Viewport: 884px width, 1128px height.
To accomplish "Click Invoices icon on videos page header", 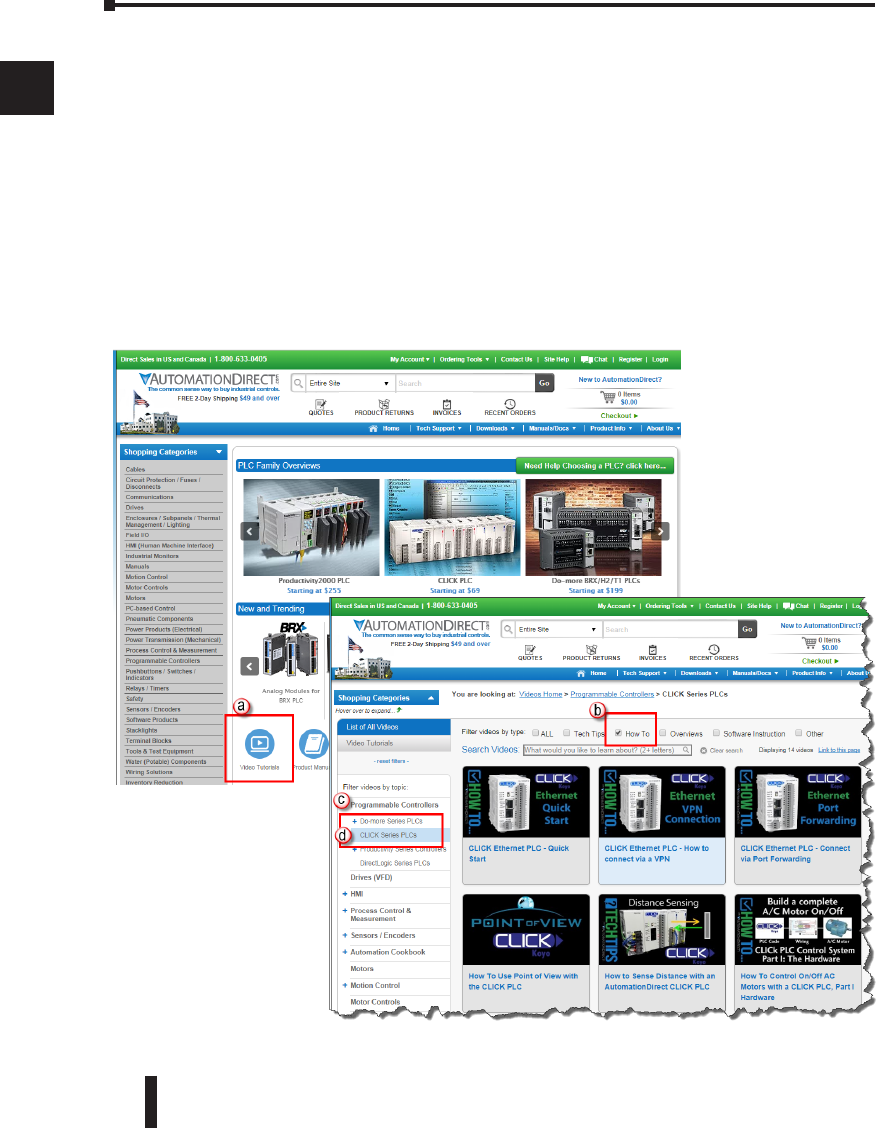I will 652,650.
